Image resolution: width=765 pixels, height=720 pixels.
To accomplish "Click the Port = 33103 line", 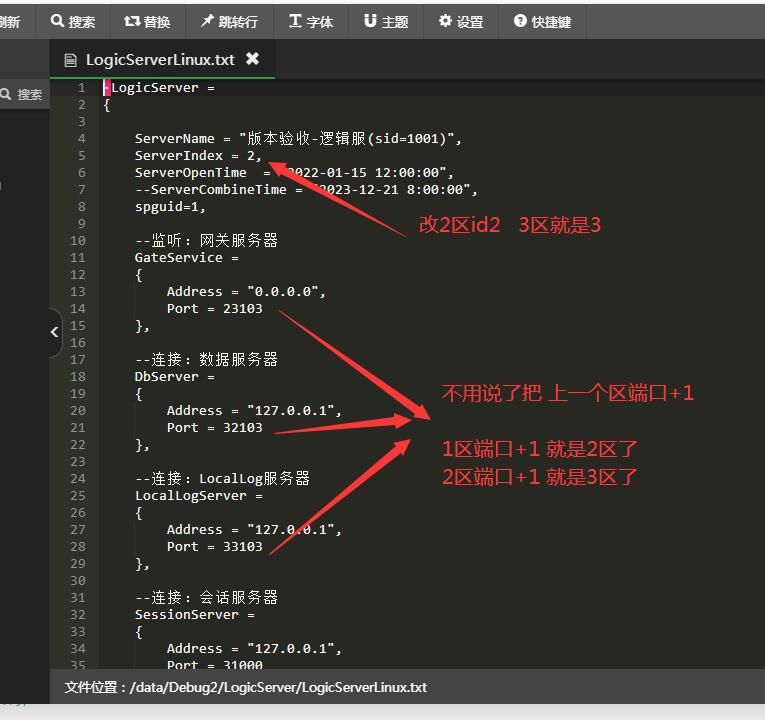I will 214,546.
